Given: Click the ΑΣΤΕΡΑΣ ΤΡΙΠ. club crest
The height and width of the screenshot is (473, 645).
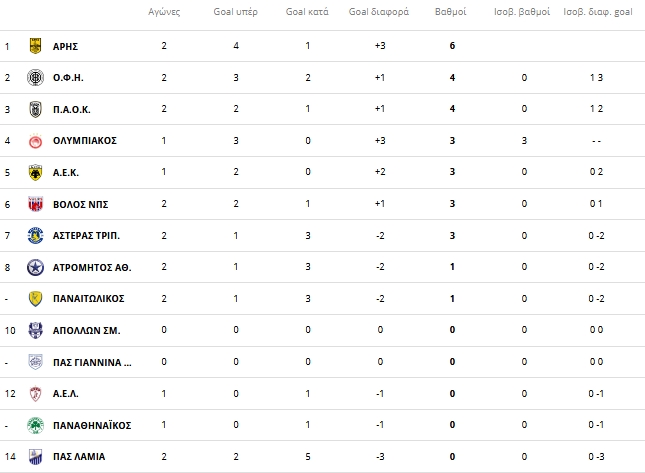Looking at the screenshot, I should (x=35, y=236).
